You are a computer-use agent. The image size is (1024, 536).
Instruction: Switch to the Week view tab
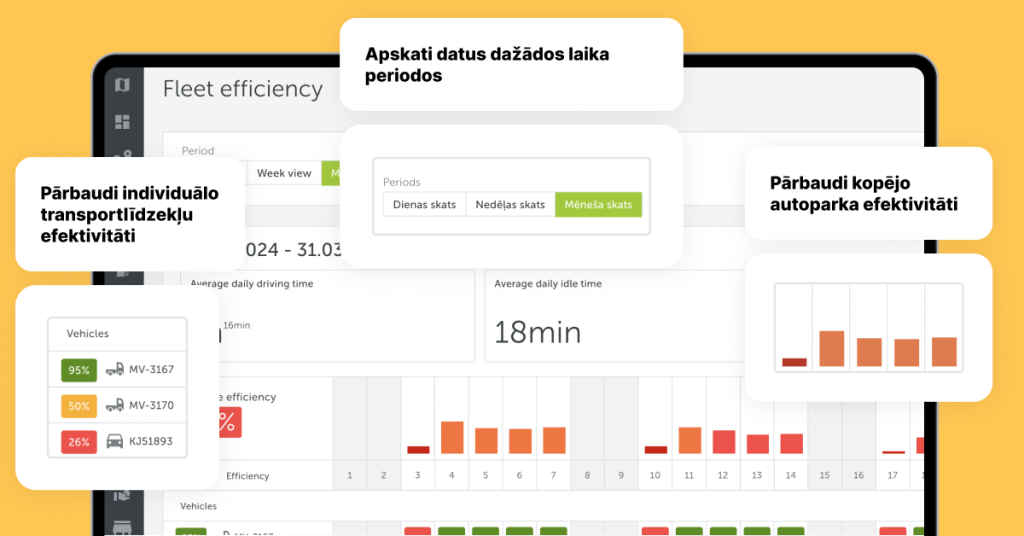(284, 173)
